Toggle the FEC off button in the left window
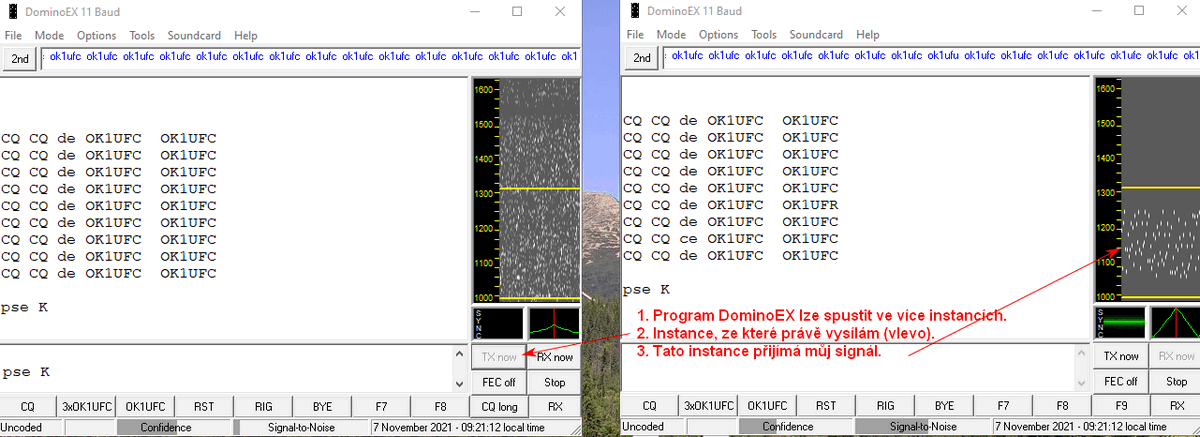Viewport: 1200px width, 437px height. 498,382
